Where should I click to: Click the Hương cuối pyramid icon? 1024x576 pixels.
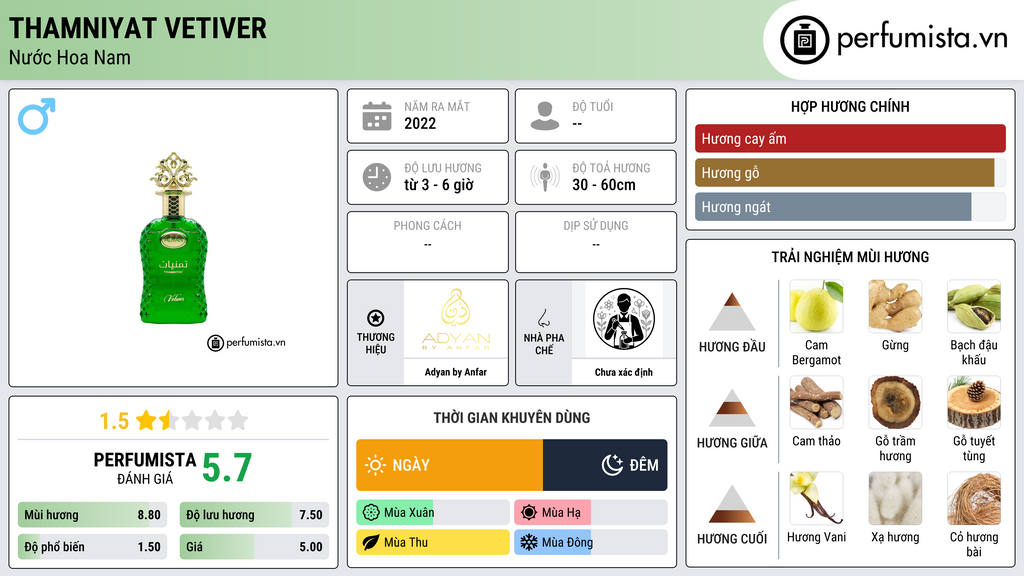point(732,504)
